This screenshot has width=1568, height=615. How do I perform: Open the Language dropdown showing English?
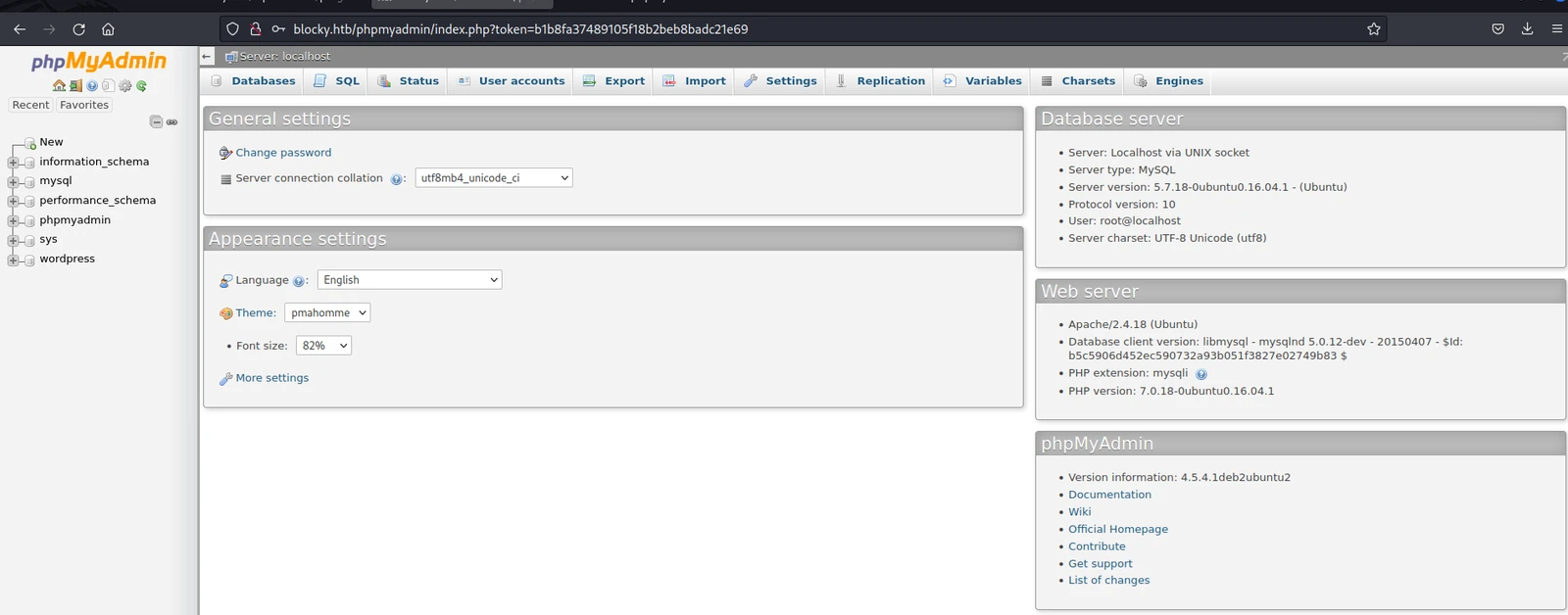tap(410, 280)
